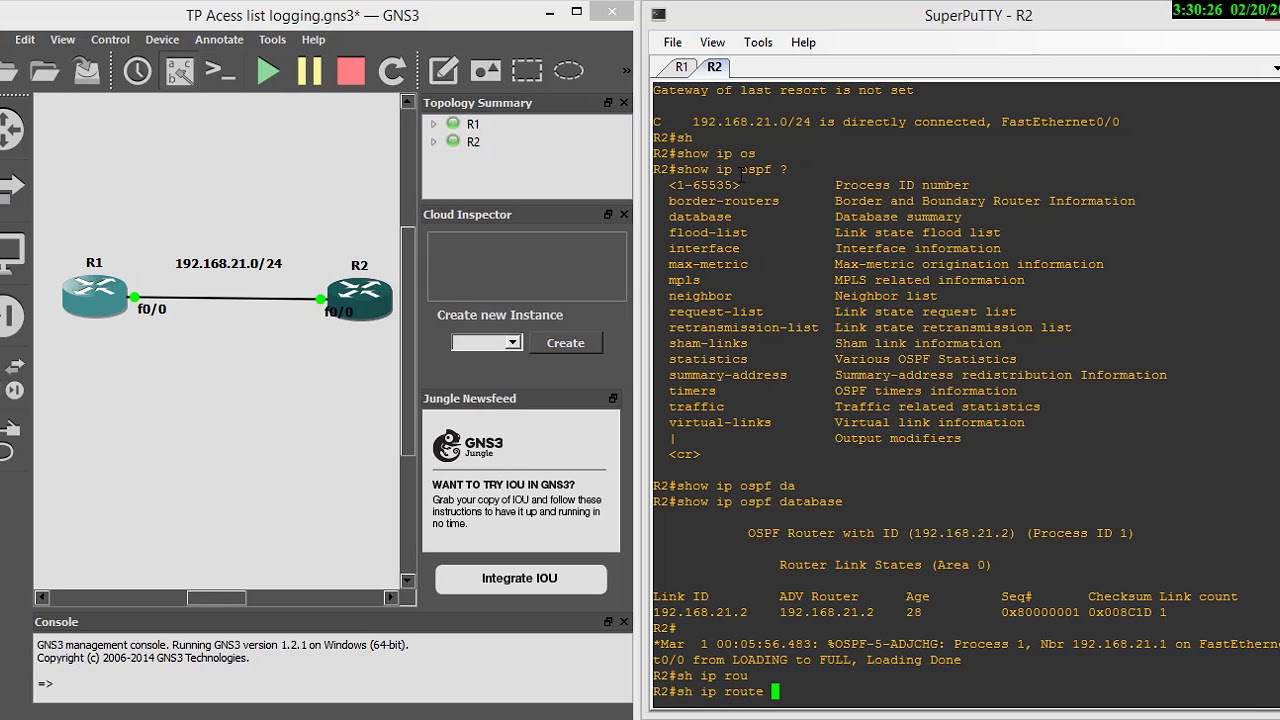Image resolution: width=1280 pixels, height=720 pixels.
Task: Browse end devices monitor icon
Action: (8, 251)
